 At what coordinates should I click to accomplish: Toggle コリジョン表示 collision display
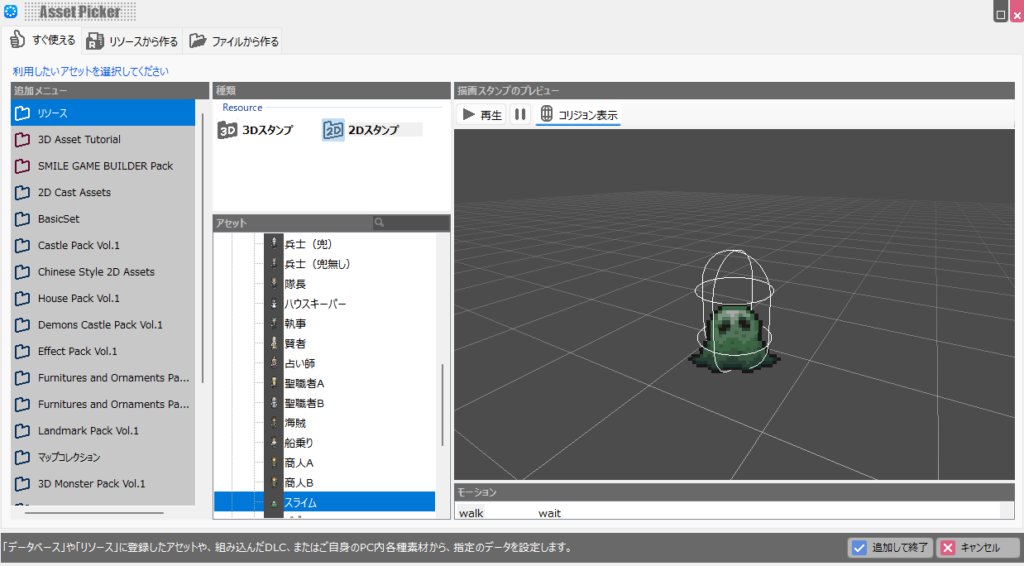pos(578,115)
